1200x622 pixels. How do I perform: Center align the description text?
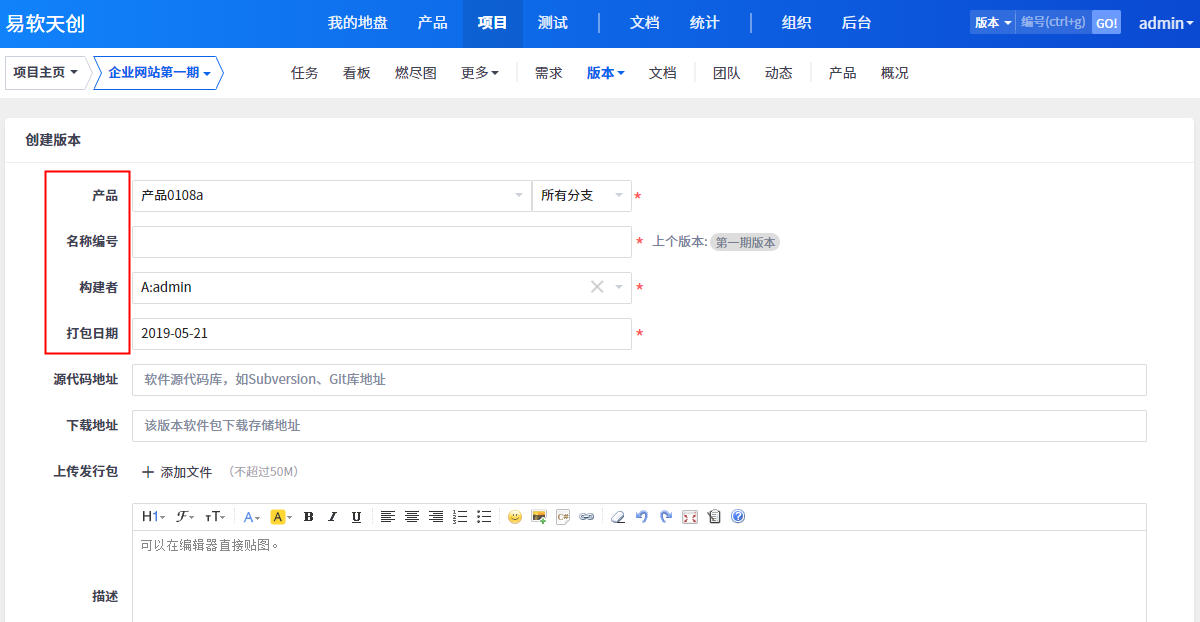click(412, 517)
